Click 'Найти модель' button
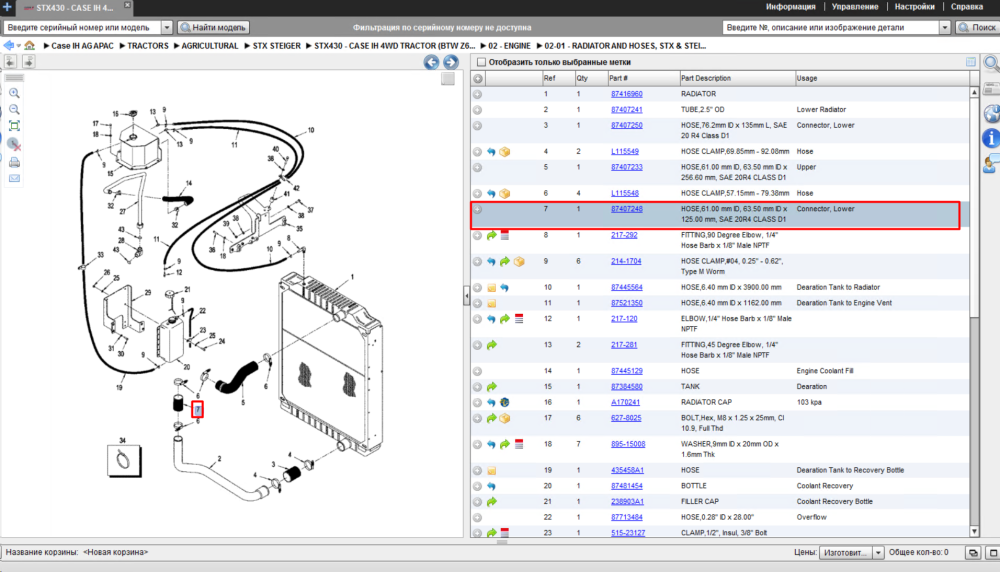 (213, 27)
